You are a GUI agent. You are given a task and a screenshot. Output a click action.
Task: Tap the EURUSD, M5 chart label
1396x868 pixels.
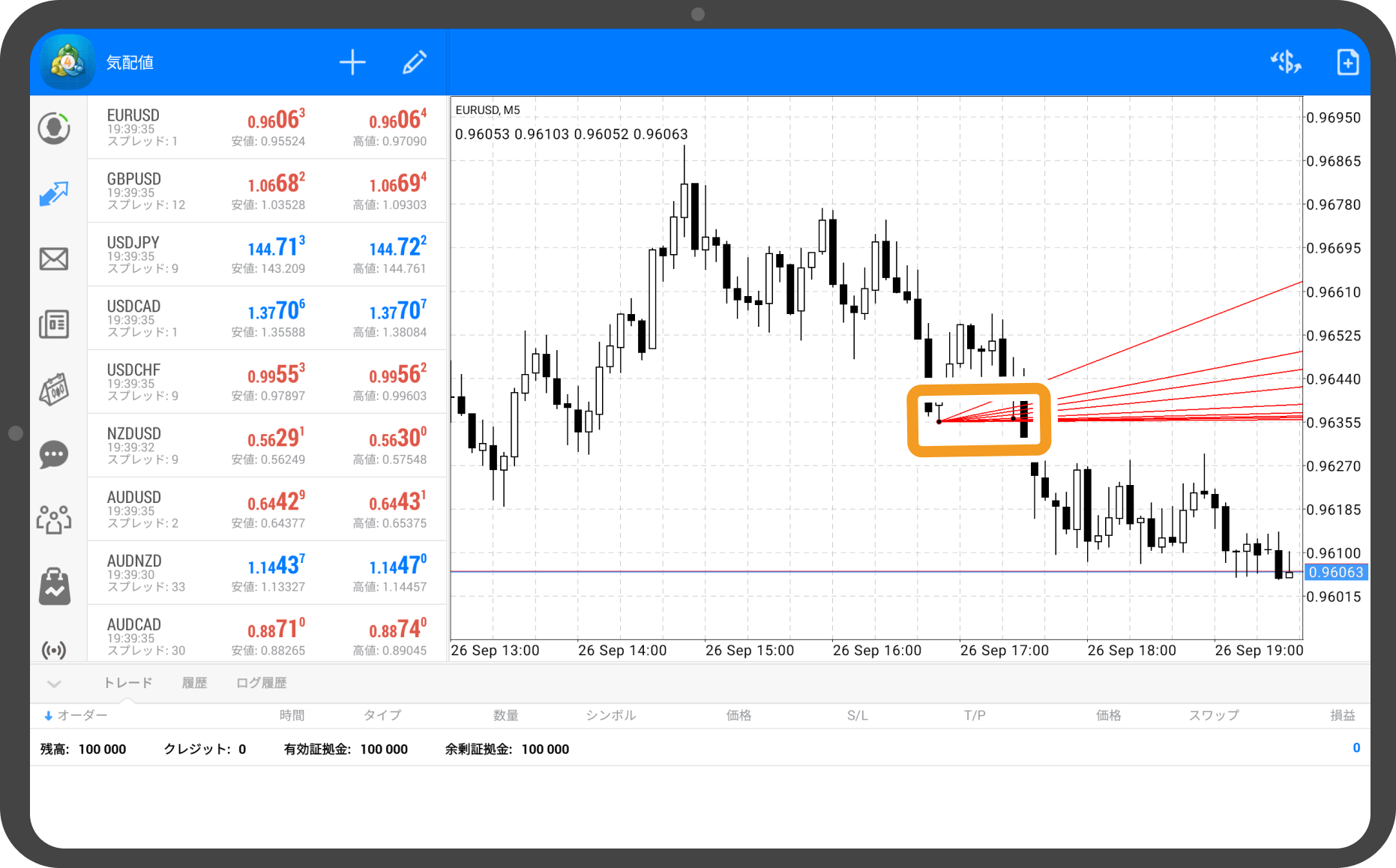[x=487, y=110]
